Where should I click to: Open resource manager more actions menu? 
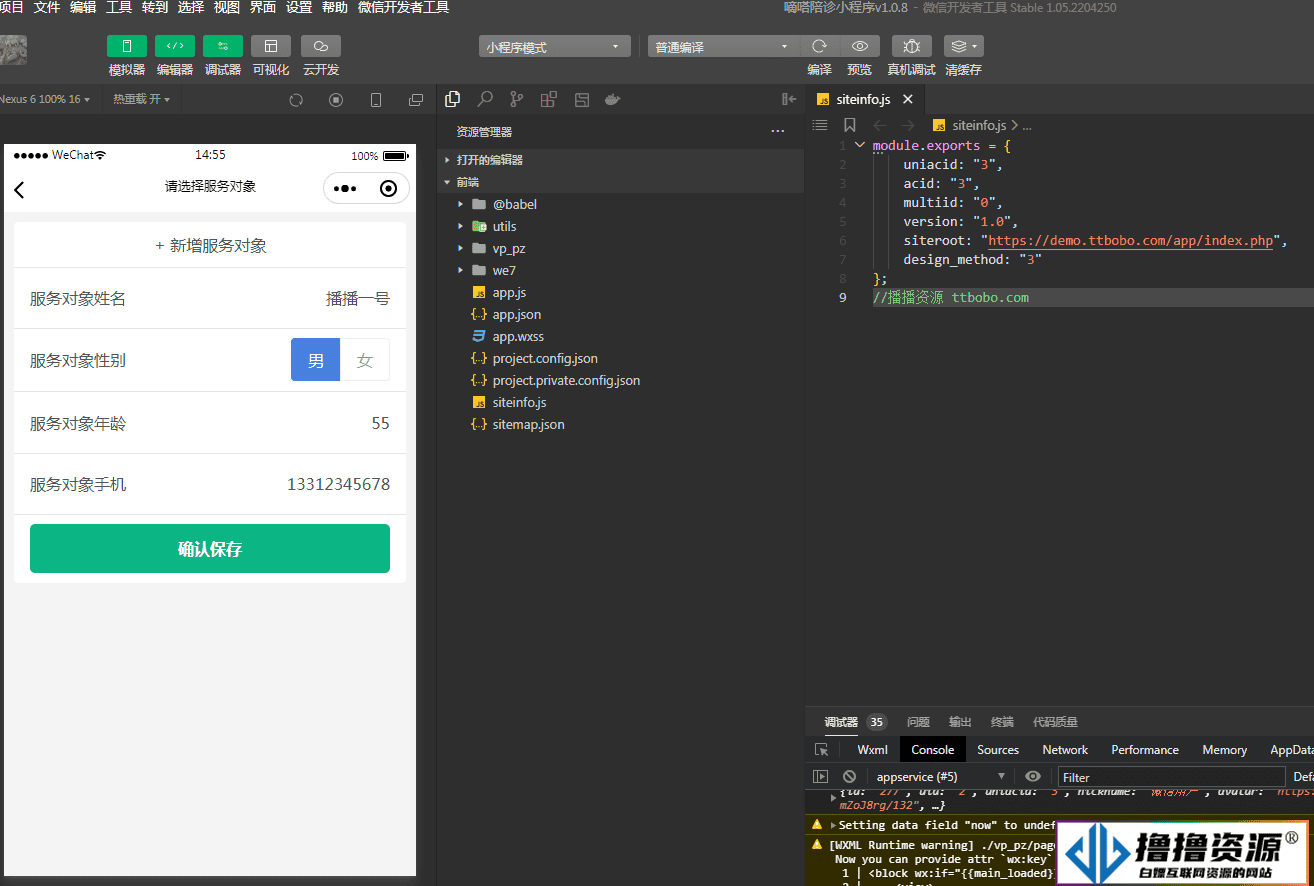778,131
